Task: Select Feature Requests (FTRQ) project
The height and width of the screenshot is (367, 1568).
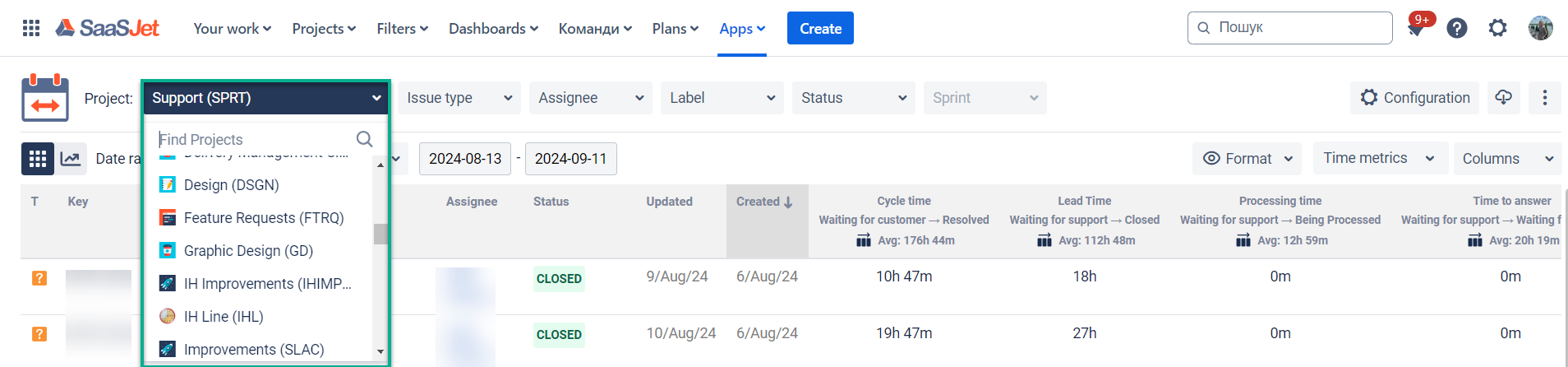Action: tap(263, 218)
